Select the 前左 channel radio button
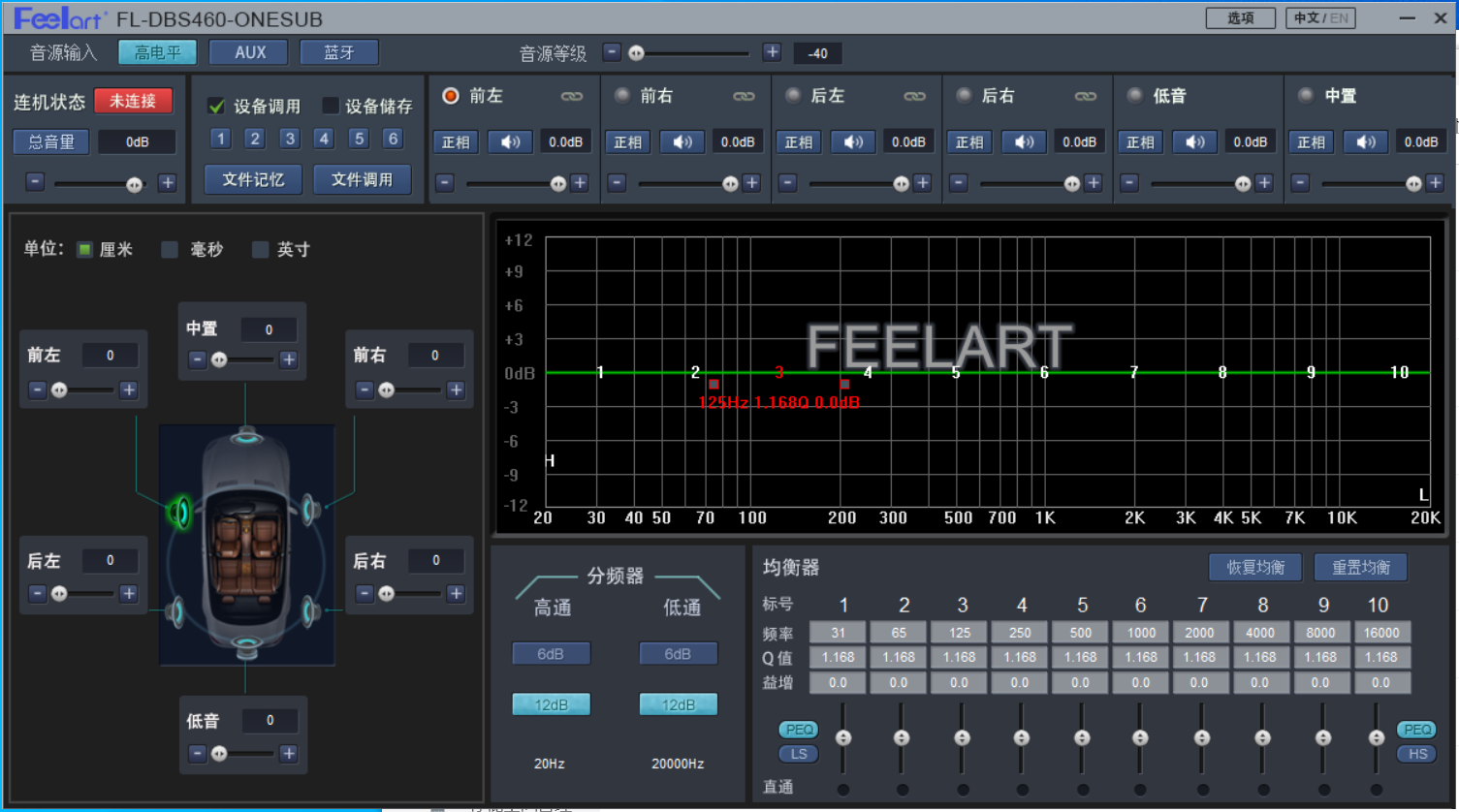 coord(451,96)
